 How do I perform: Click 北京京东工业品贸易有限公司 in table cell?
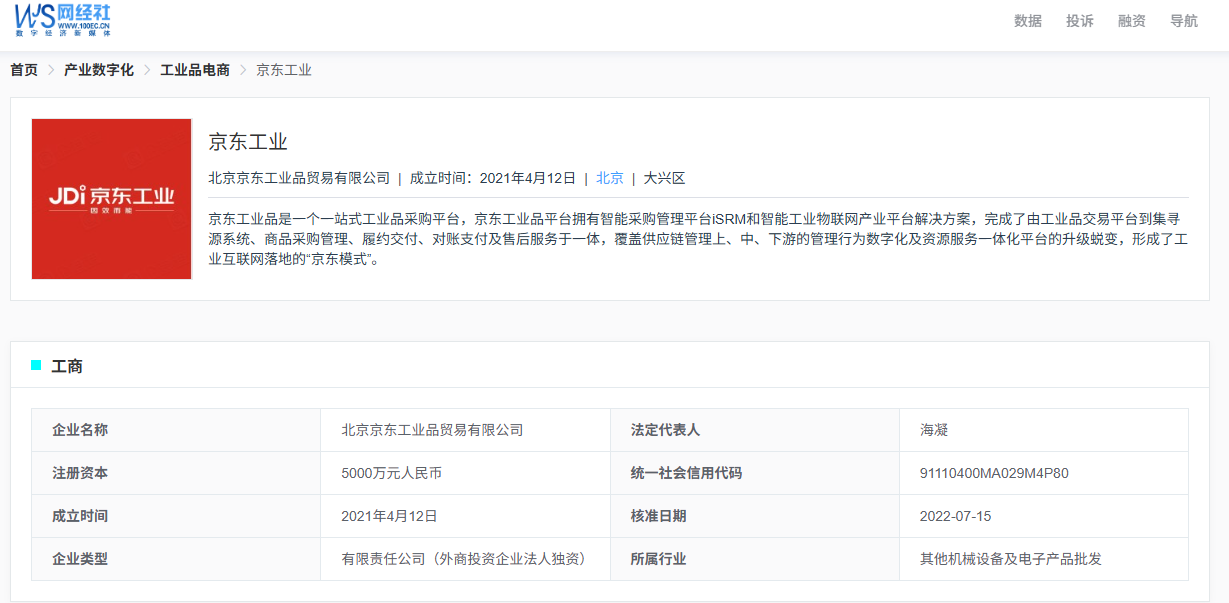click(432, 430)
